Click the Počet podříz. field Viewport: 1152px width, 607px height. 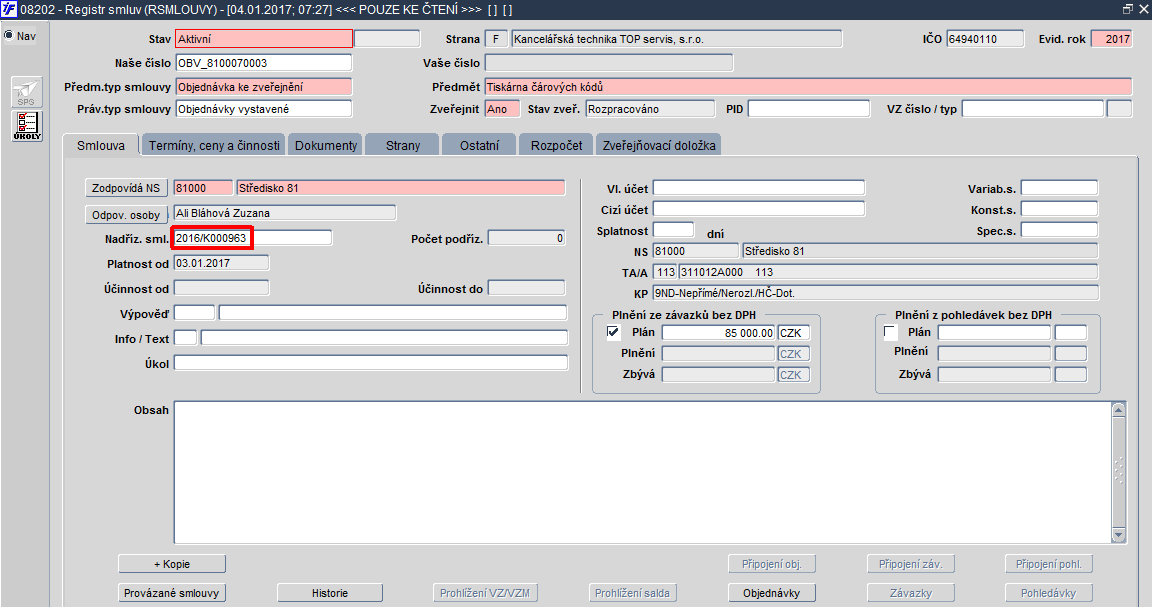527,238
